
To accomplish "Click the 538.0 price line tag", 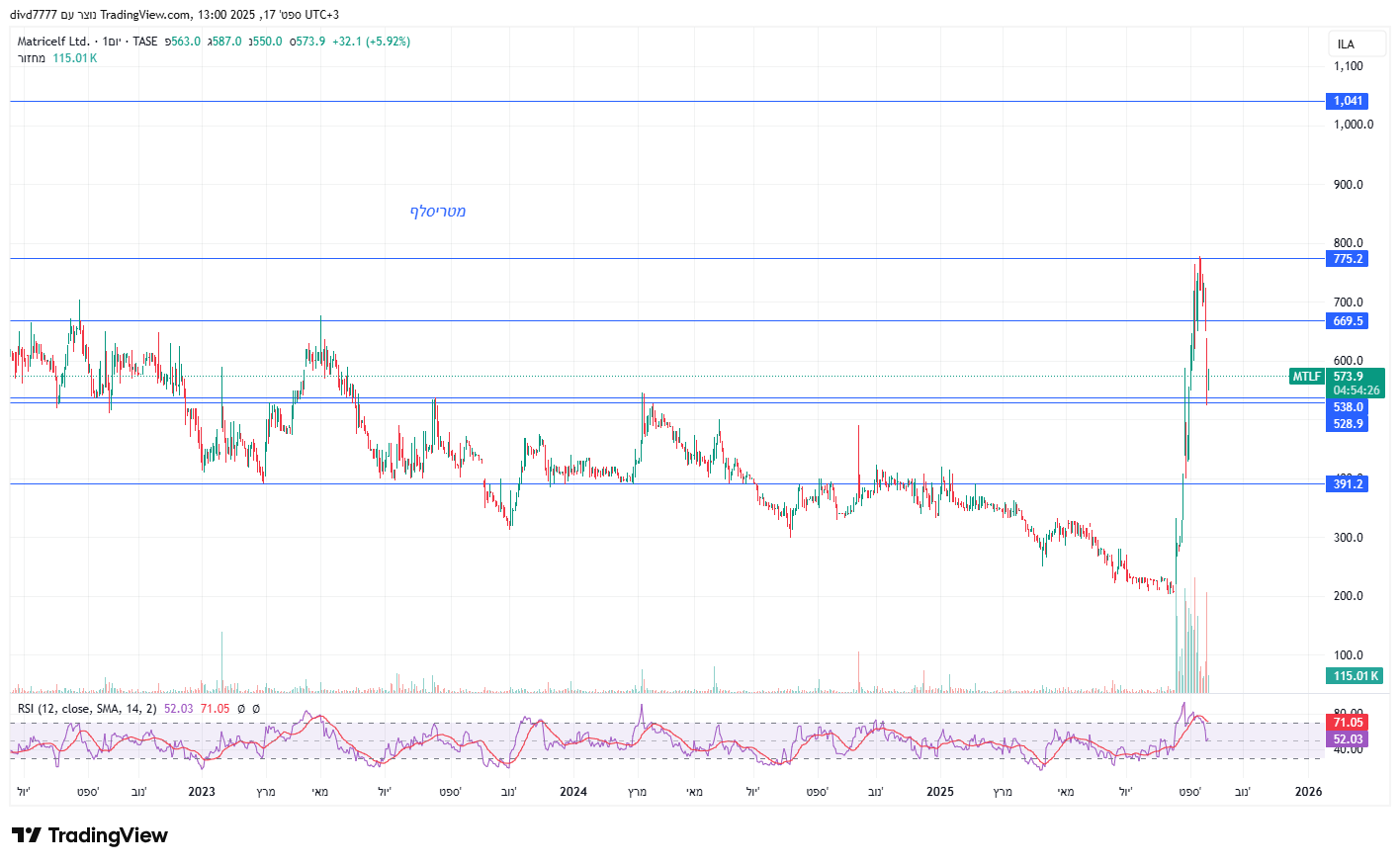I will (1347, 407).
